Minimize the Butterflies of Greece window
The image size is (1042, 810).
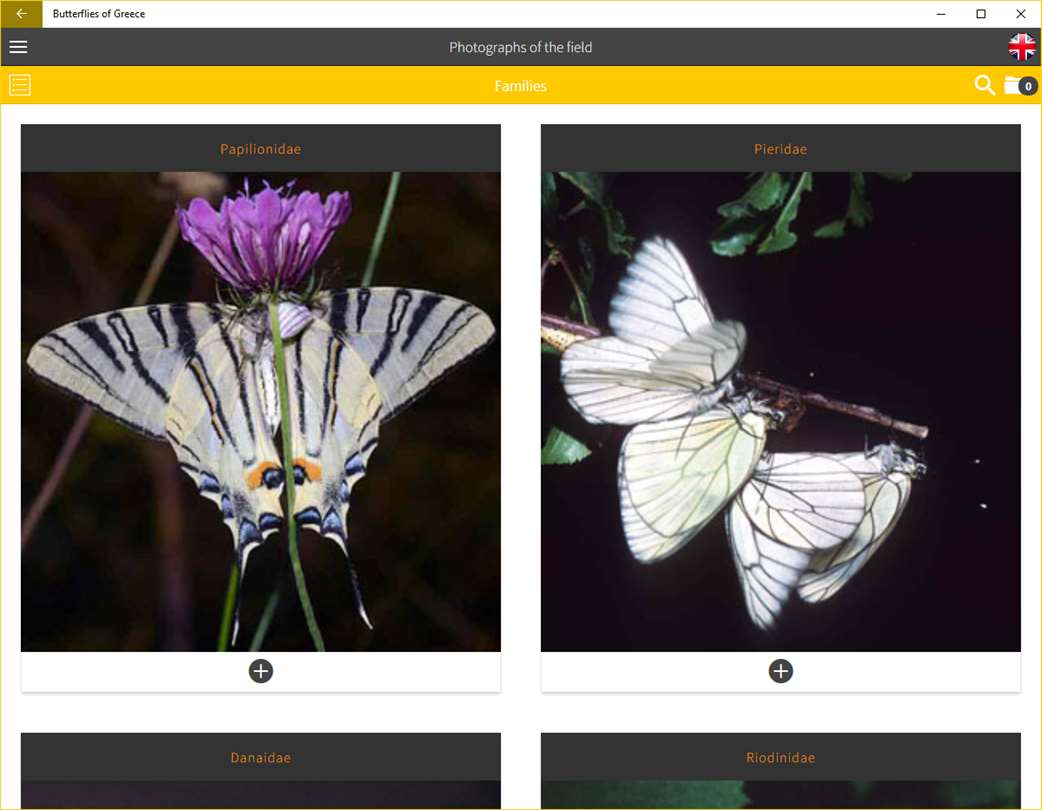coord(941,14)
